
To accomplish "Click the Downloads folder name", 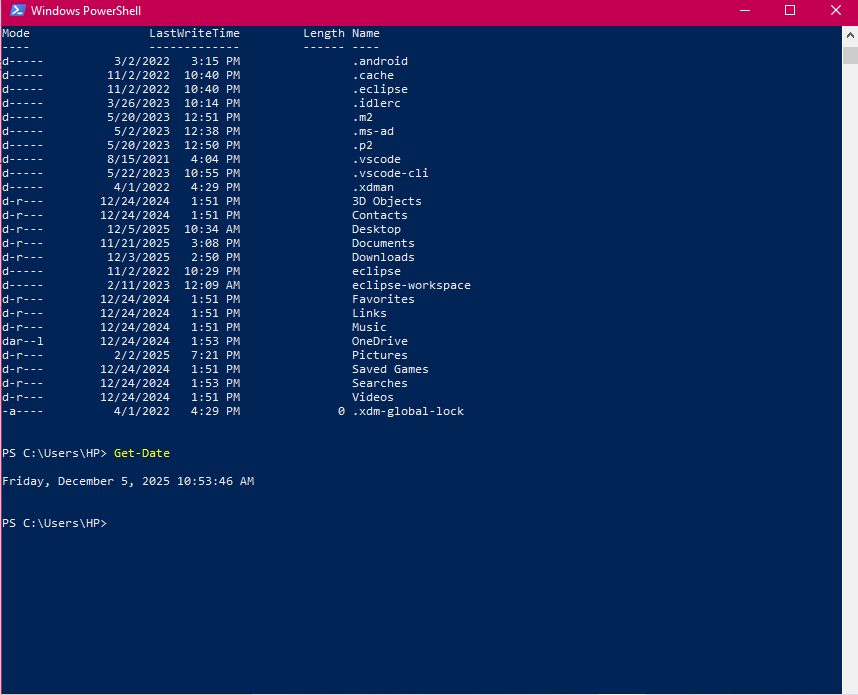I will point(383,257).
